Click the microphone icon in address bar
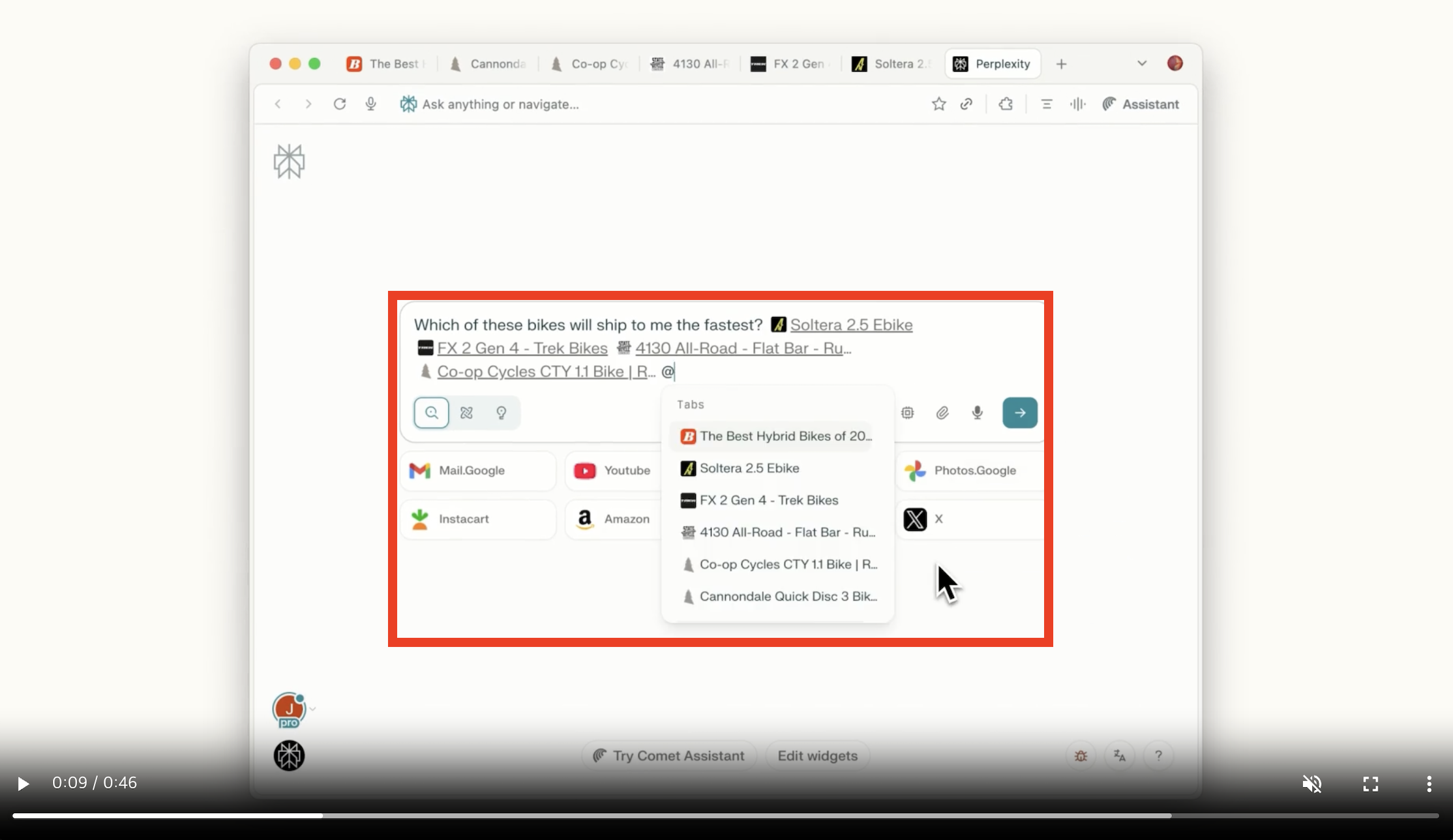The width and height of the screenshot is (1453, 840). [x=370, y=104]
